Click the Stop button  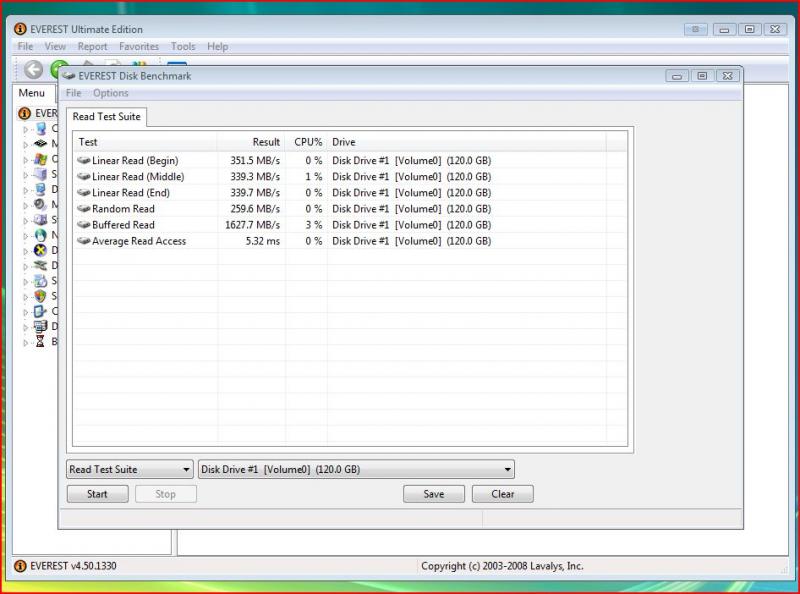tap(165, 494)
